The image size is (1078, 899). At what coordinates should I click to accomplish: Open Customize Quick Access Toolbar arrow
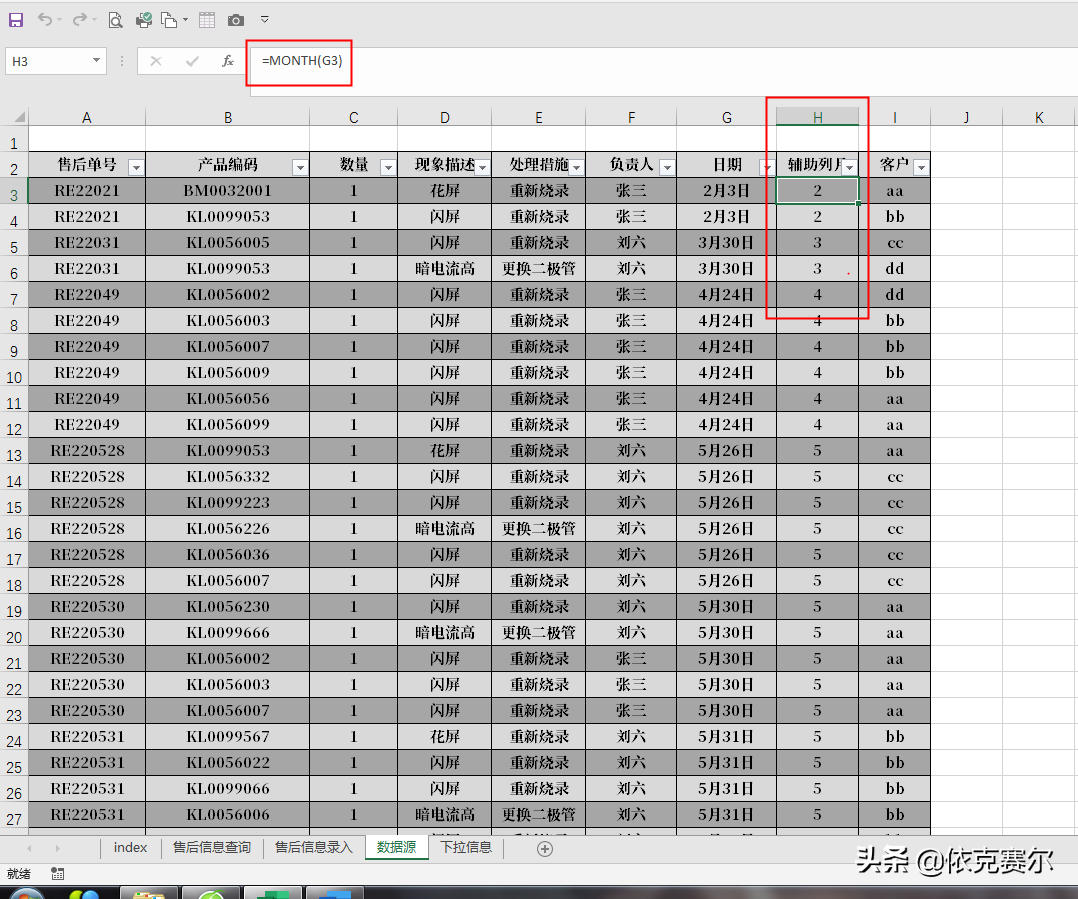pyautogui.click(x=265, y=20)
